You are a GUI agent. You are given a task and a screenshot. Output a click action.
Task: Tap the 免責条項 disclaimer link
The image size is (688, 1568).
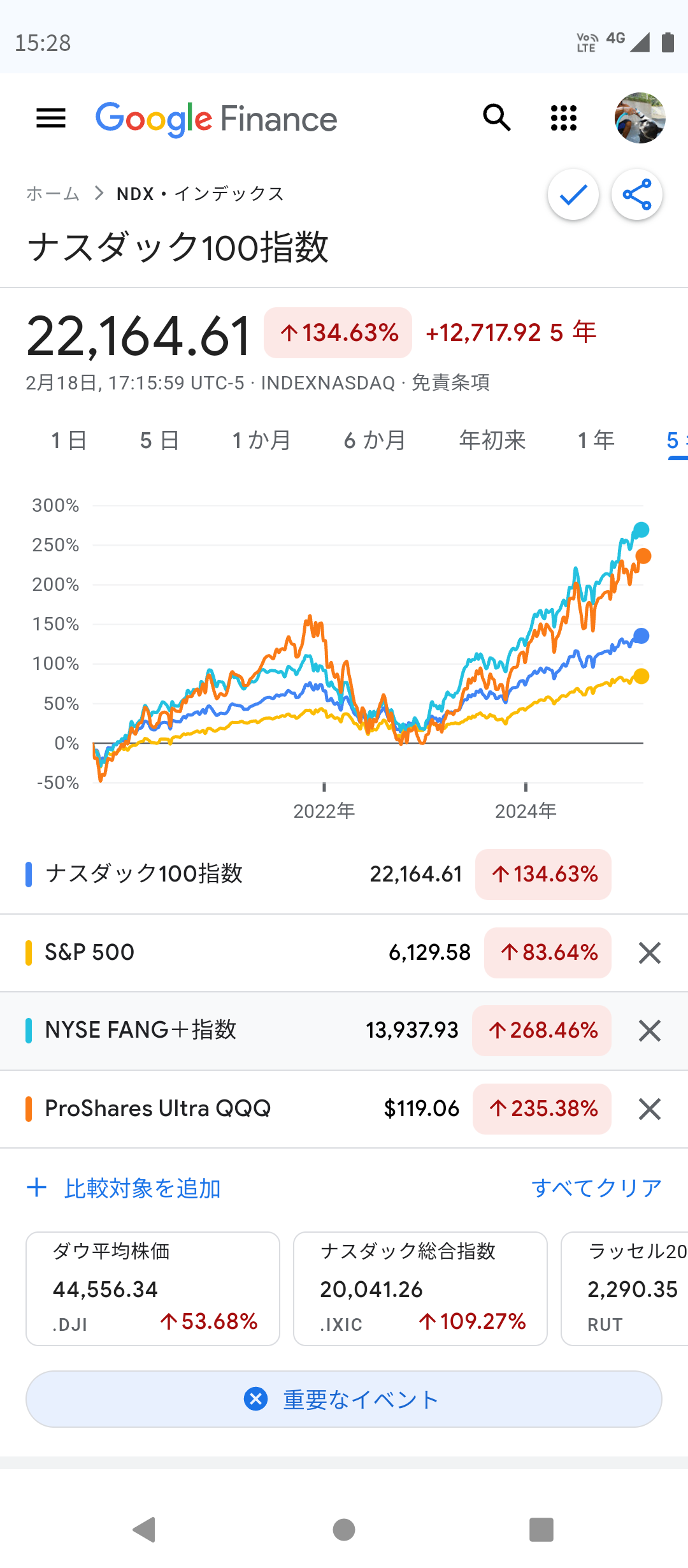click(451, 382)
